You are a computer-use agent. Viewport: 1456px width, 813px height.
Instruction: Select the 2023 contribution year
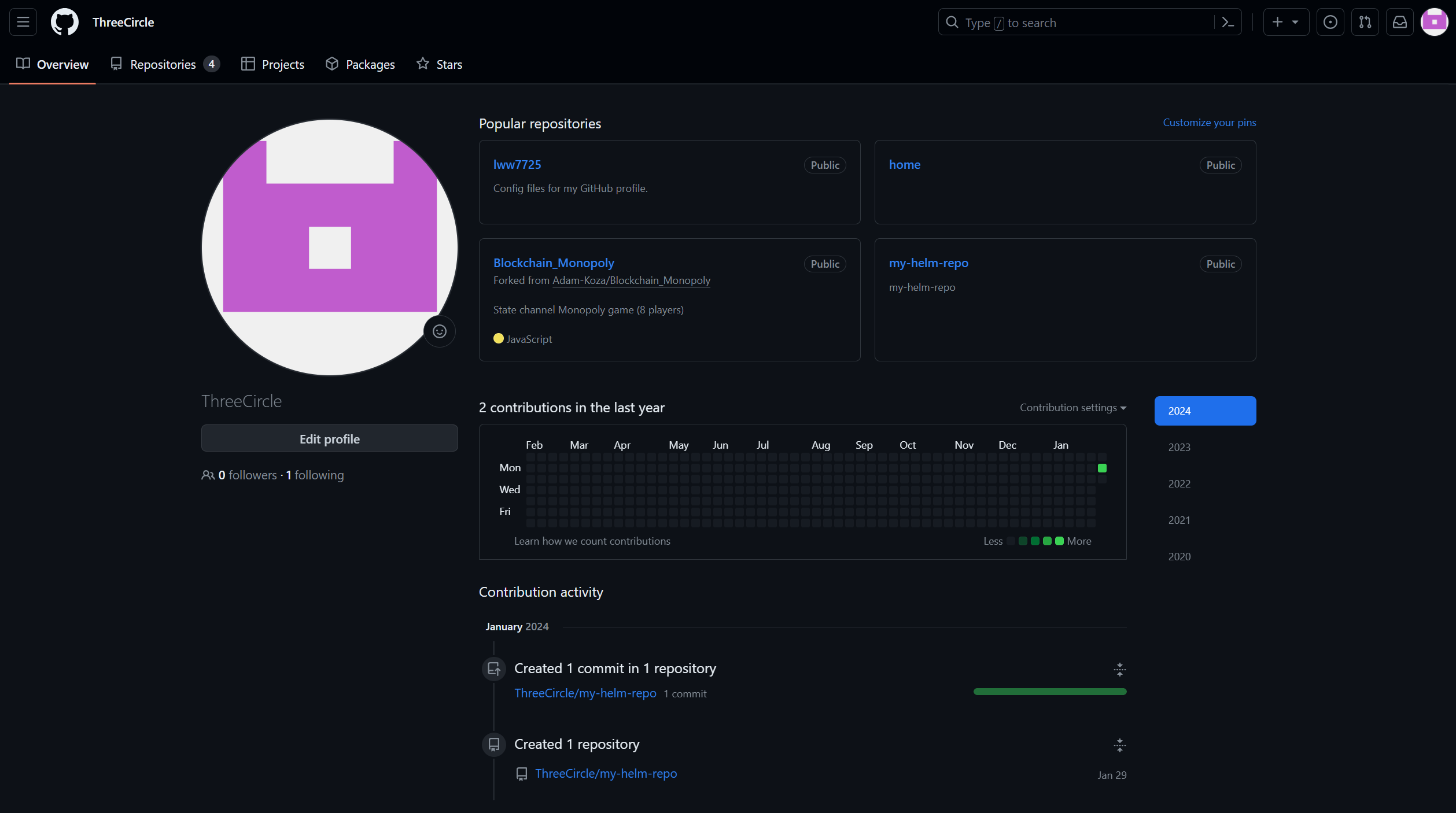[1179, 447]
